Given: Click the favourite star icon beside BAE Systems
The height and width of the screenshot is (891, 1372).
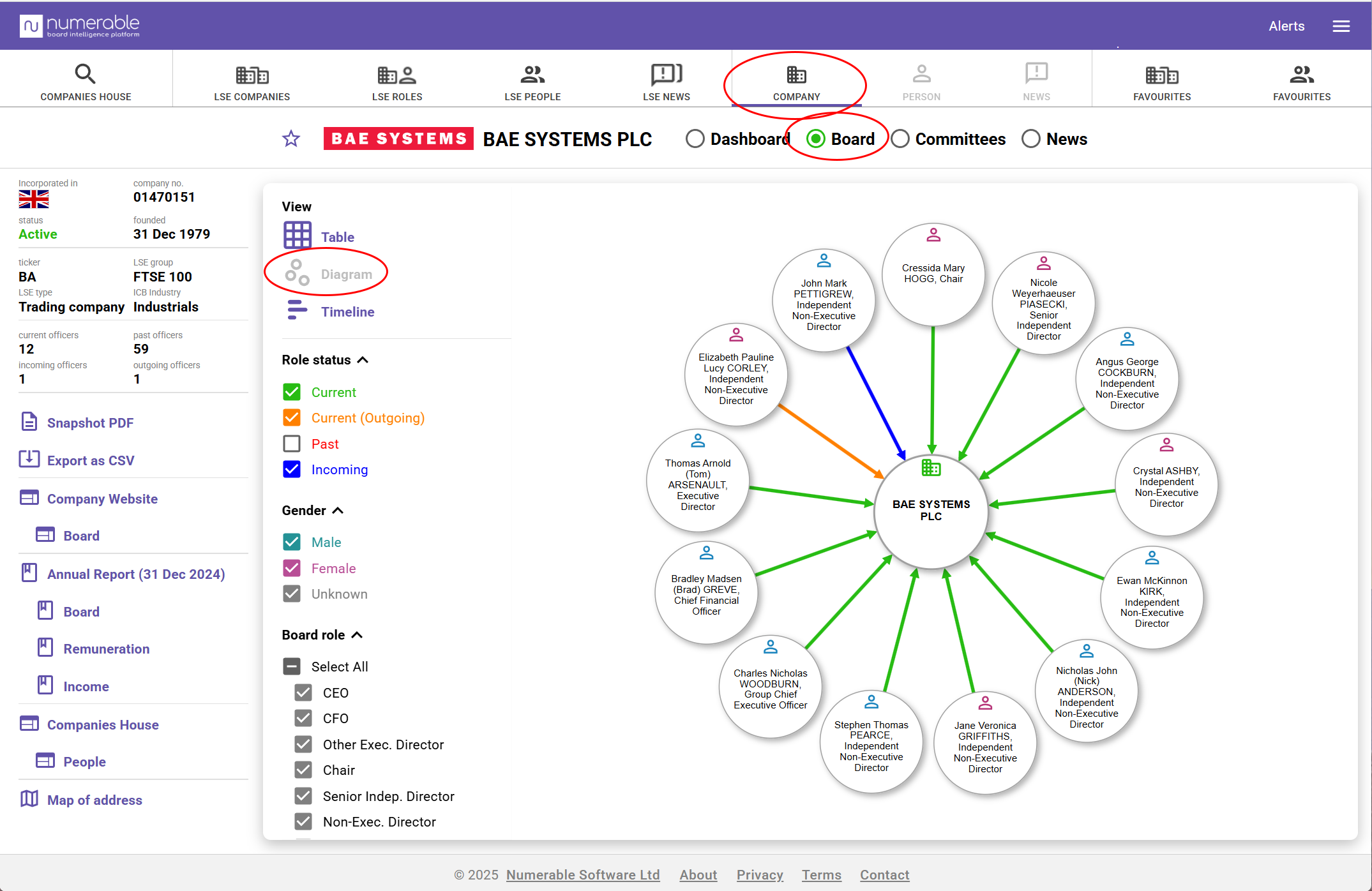Looking at the screenshot, I should (x=291, y=139).
